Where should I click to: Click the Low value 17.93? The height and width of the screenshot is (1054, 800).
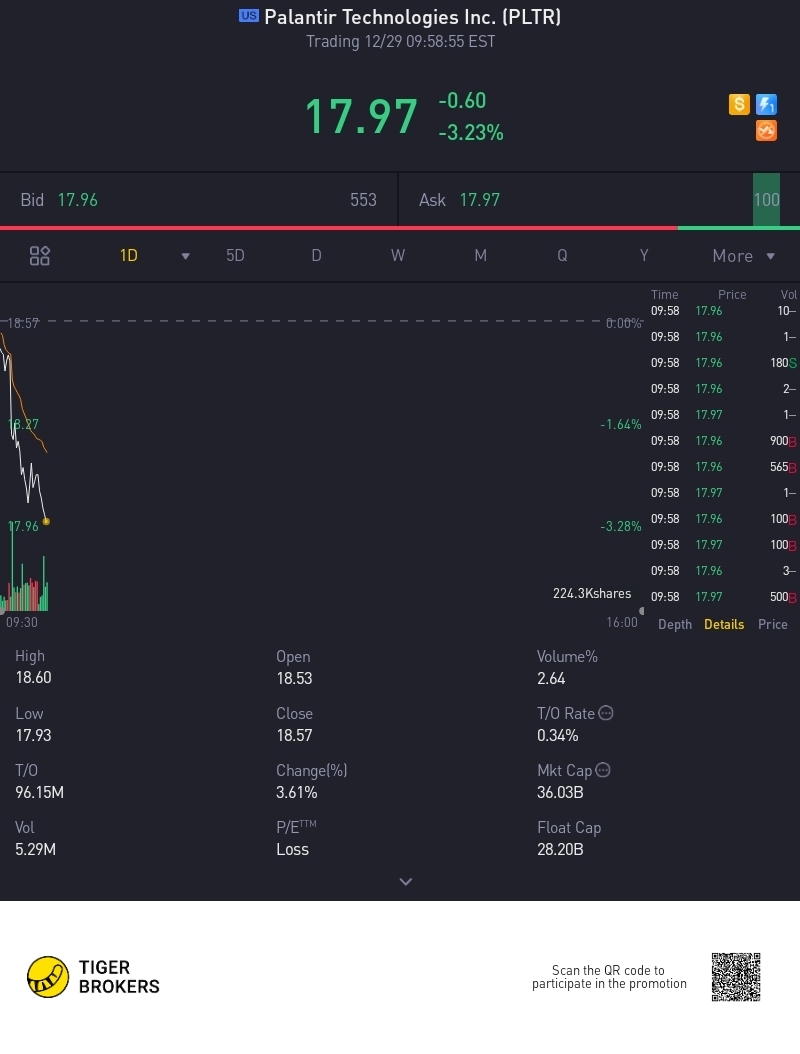[x=33, y=735]
